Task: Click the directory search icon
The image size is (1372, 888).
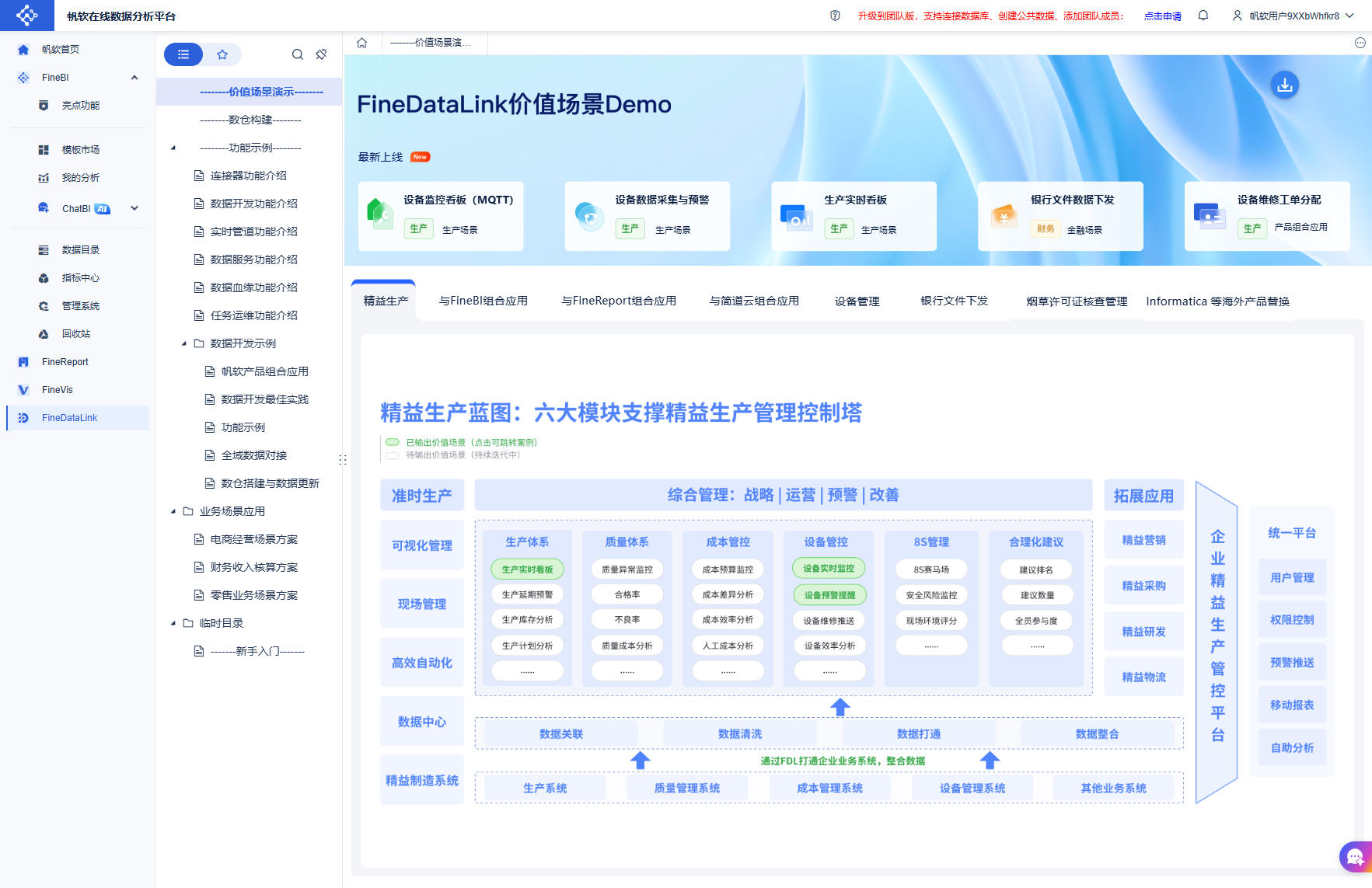Action: pos(297,54)
